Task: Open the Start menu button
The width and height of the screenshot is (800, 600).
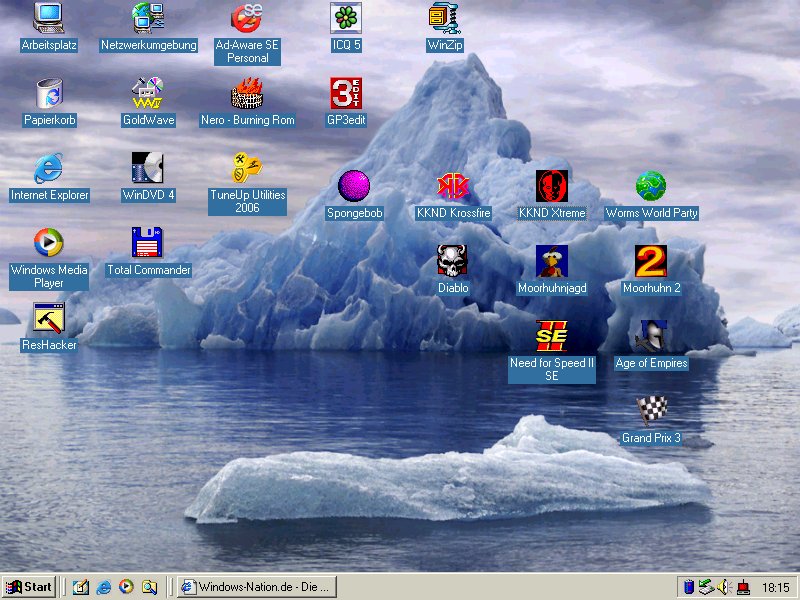Action: point(29,587)
